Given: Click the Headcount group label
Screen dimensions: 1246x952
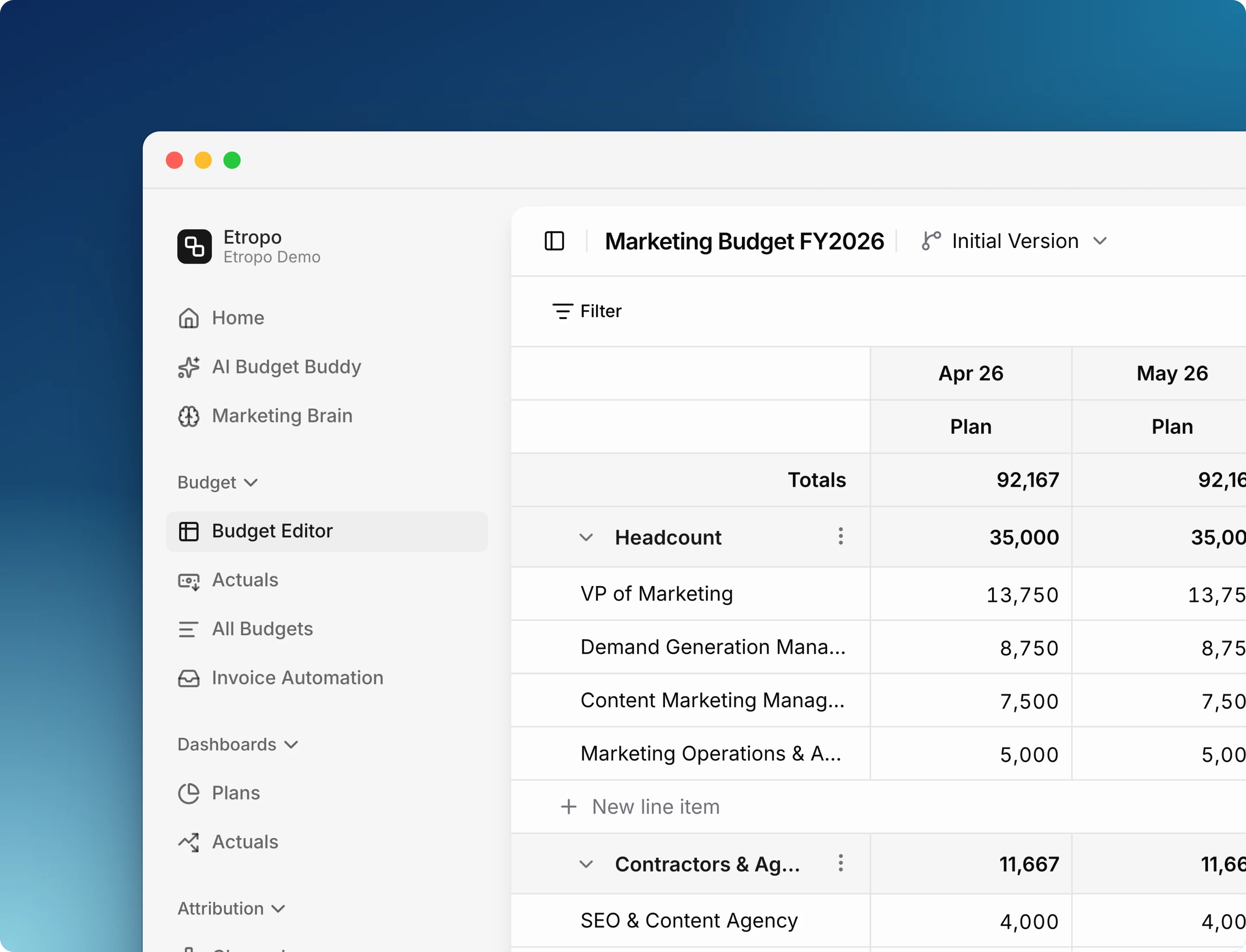Looking at the screenshot, I should pyautogui.click(x=668, y=537).
